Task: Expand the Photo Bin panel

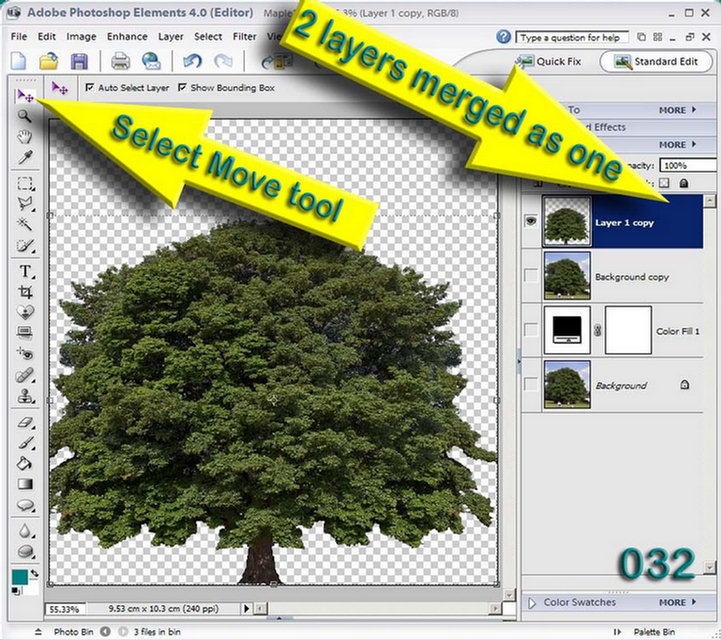Action: point(39,632)
